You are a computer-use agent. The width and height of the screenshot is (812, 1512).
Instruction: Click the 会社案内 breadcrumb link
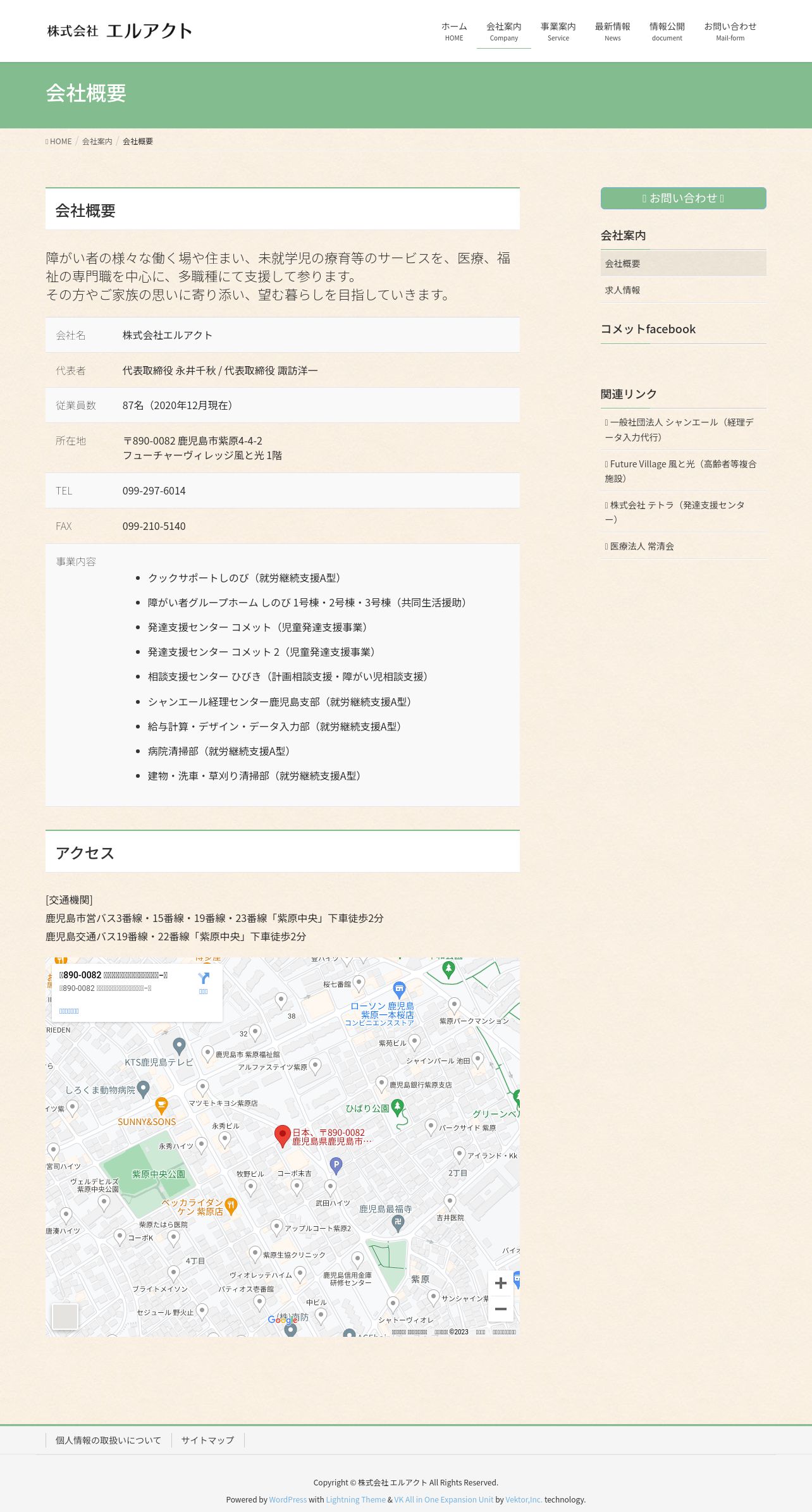tap(97, 142)
